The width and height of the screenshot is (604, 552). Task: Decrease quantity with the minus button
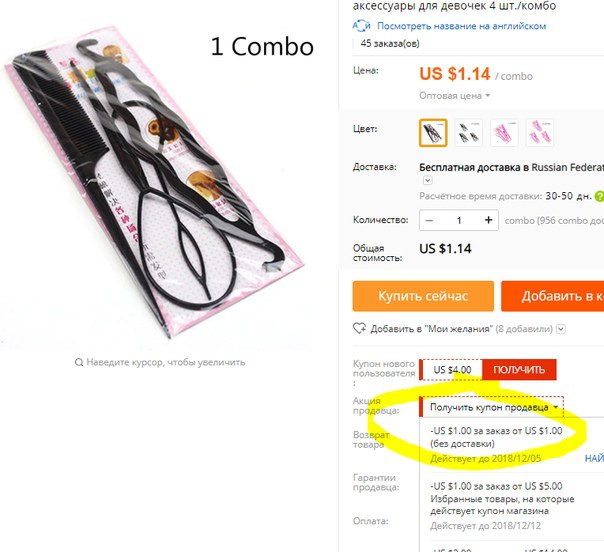(x=429, y=220)
